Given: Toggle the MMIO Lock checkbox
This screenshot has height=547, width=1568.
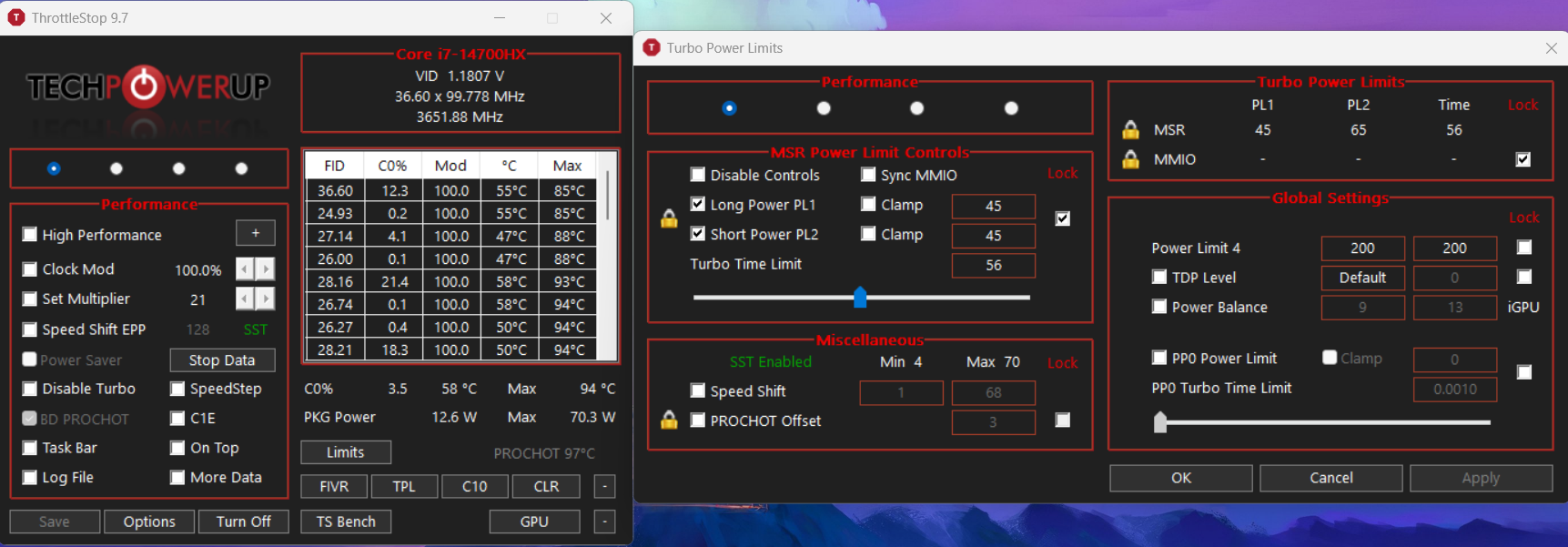Looking at the screenshot, I should click(x=1522, y=159).
